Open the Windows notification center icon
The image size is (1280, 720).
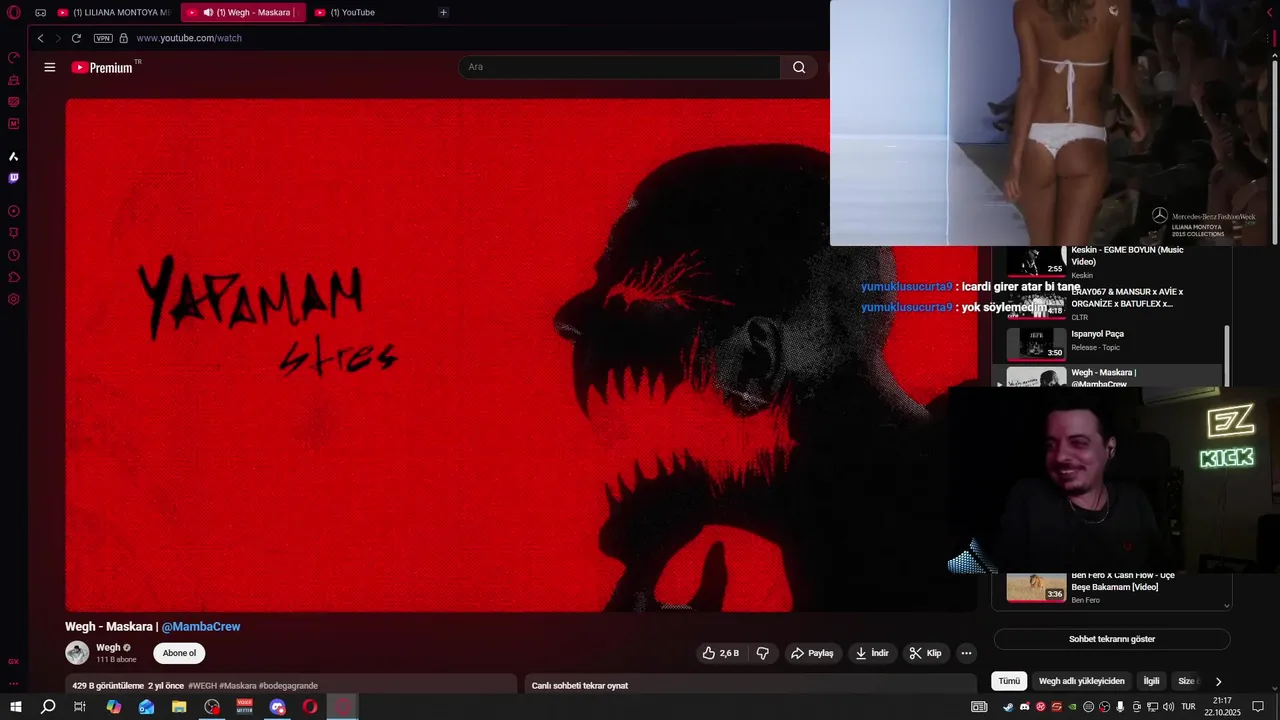click(1258, 707)
